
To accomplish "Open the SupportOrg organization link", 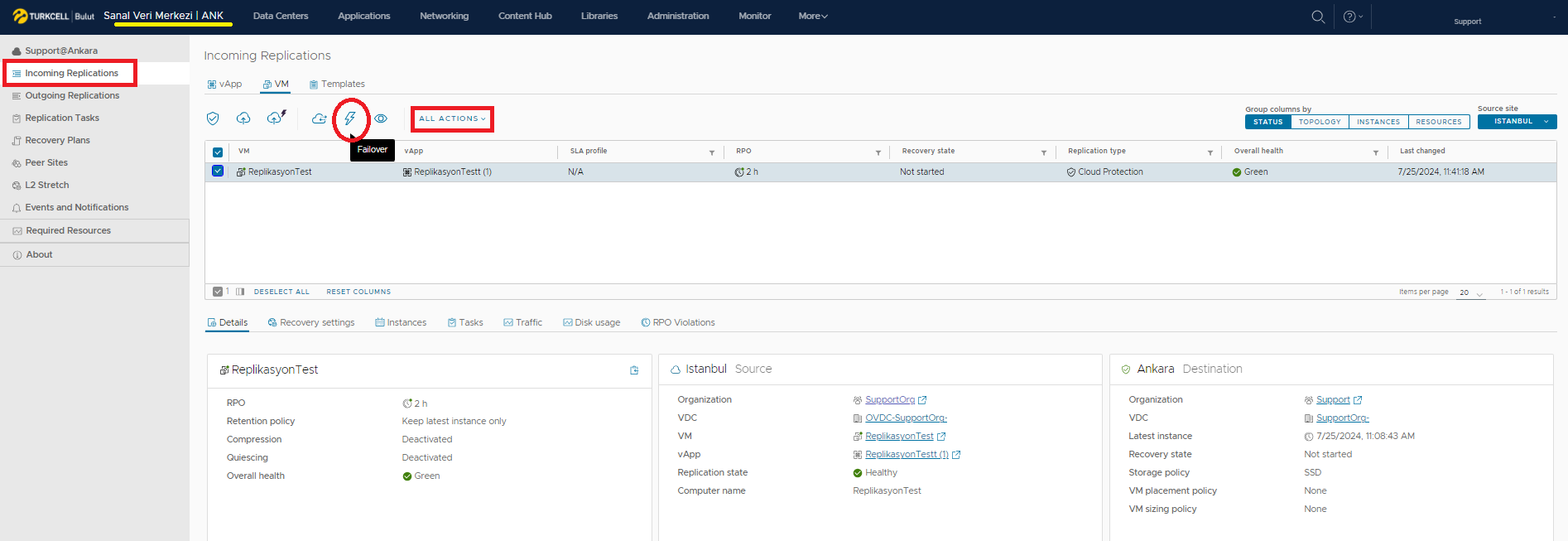I will pyautogui.click(x=890, y=400).
